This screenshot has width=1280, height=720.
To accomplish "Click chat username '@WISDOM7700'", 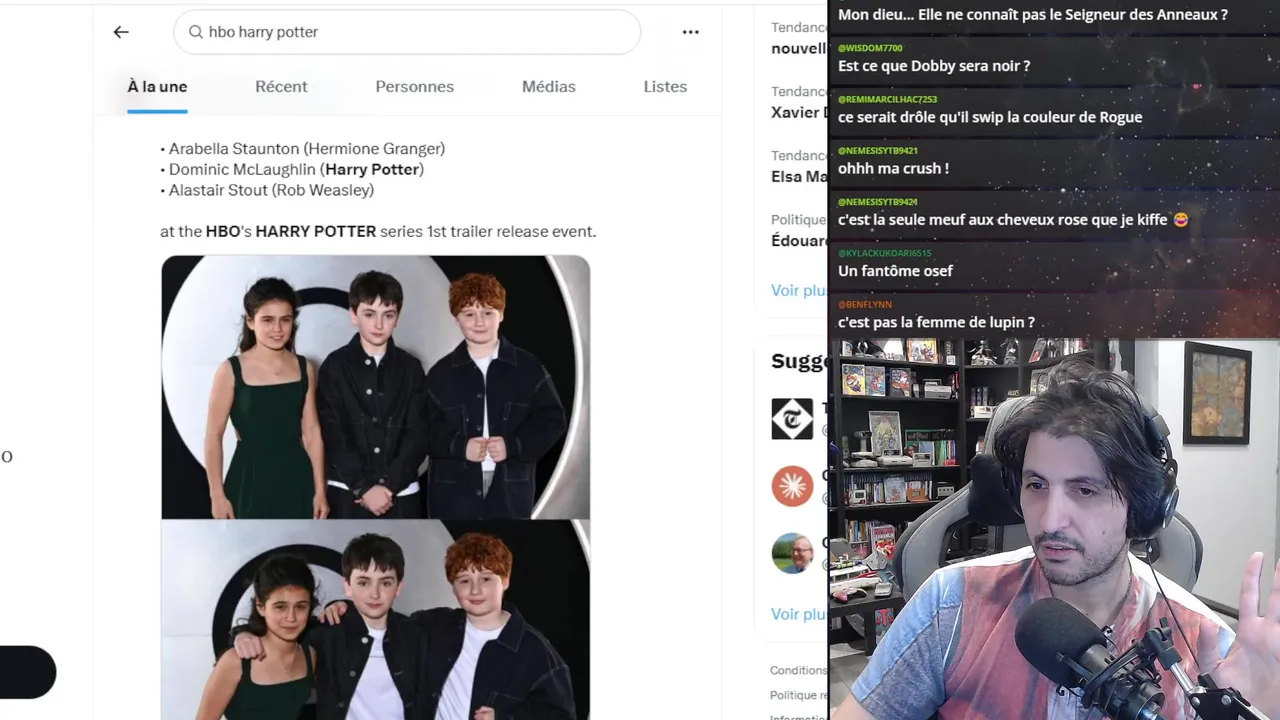I will (870, 48).
